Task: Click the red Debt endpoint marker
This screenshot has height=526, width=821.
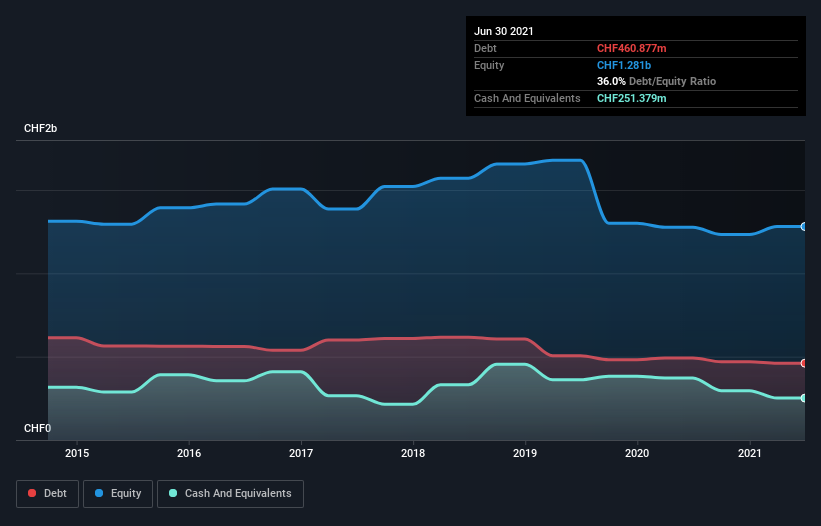Action: 803,363
